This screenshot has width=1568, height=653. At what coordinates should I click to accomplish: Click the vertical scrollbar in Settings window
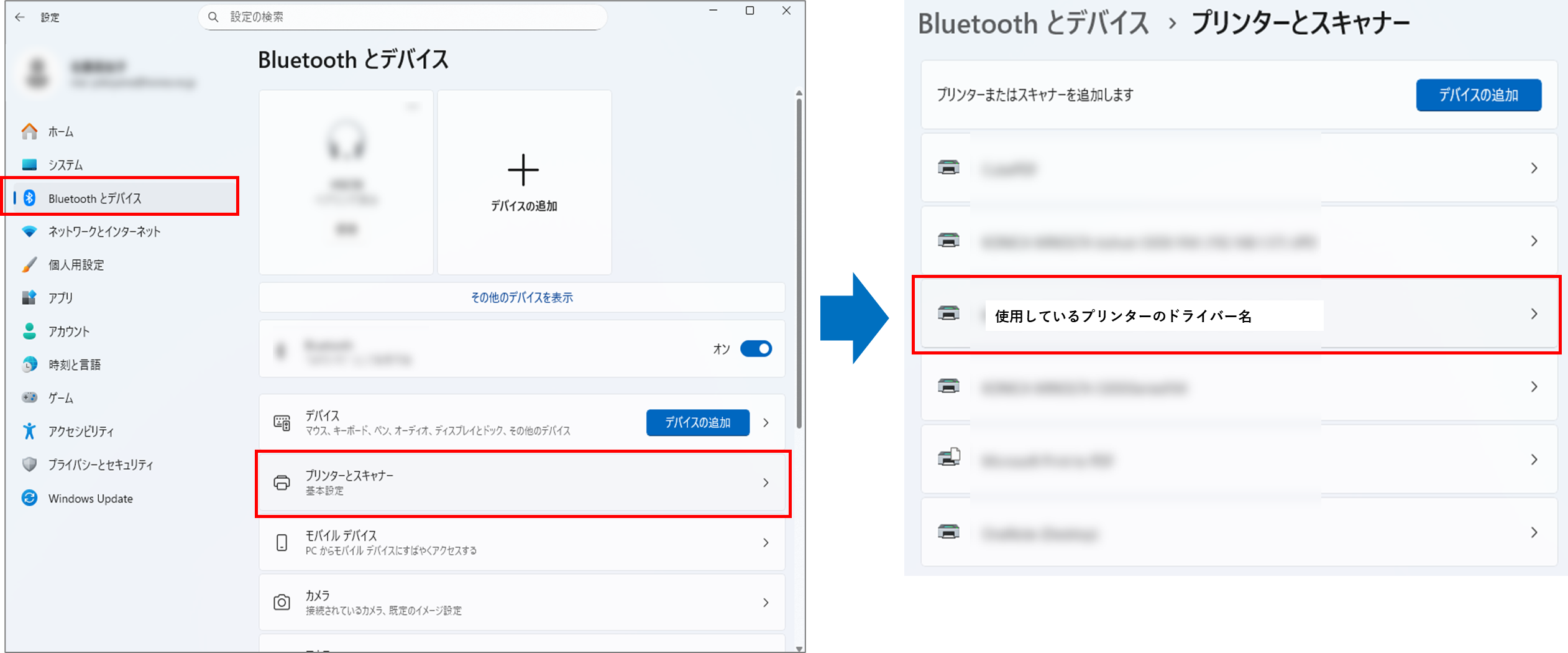click(799, 261)
